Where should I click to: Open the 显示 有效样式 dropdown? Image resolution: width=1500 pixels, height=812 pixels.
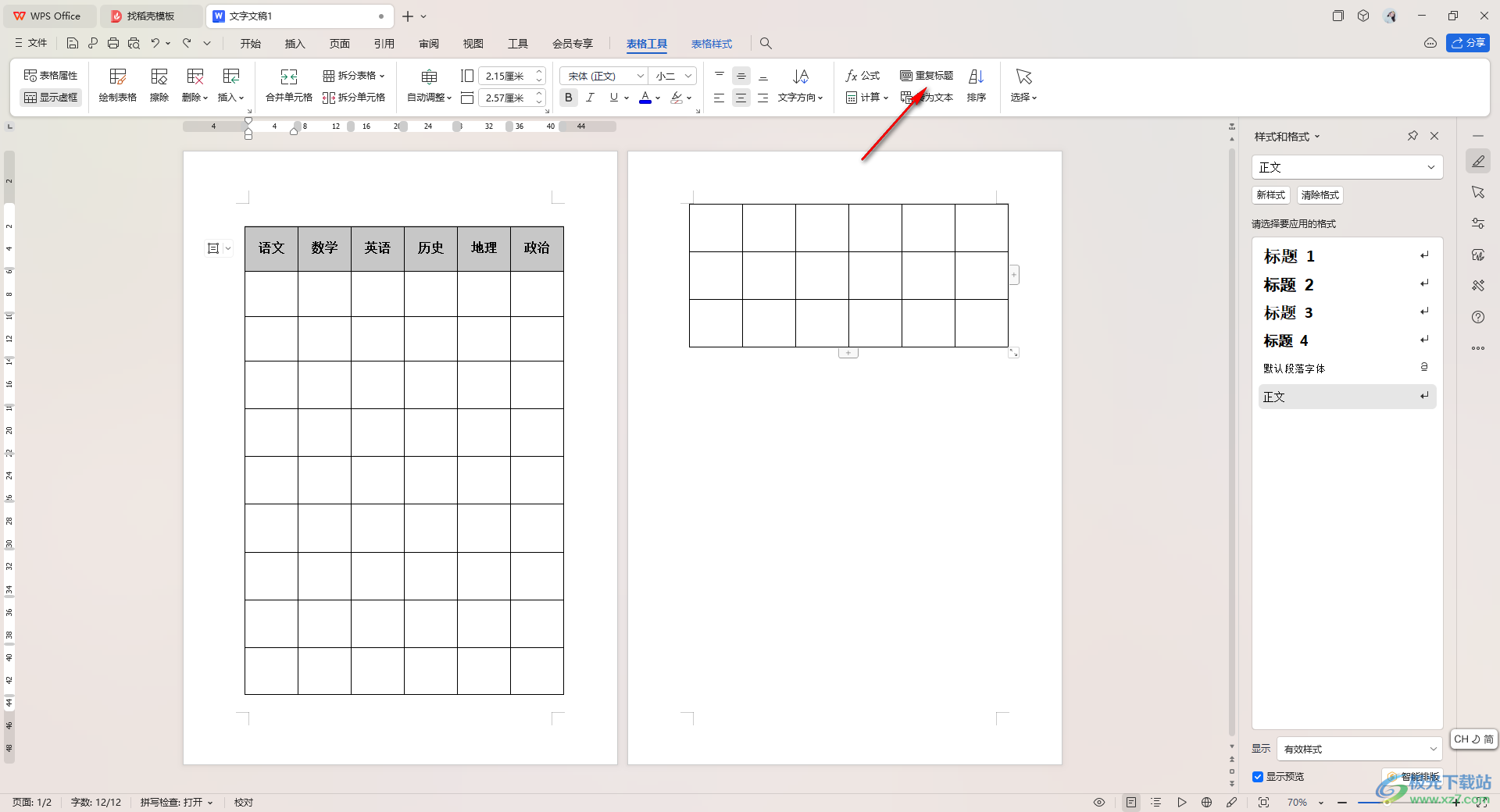(1359, 749)
